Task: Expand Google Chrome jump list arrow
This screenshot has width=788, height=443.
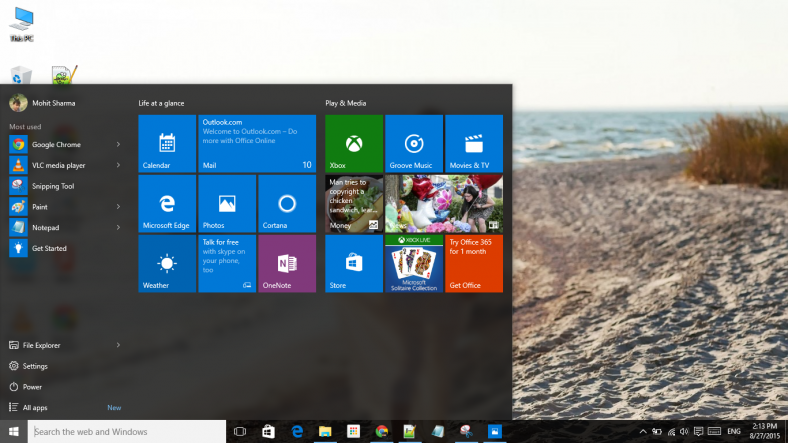Action: (119, 145)
